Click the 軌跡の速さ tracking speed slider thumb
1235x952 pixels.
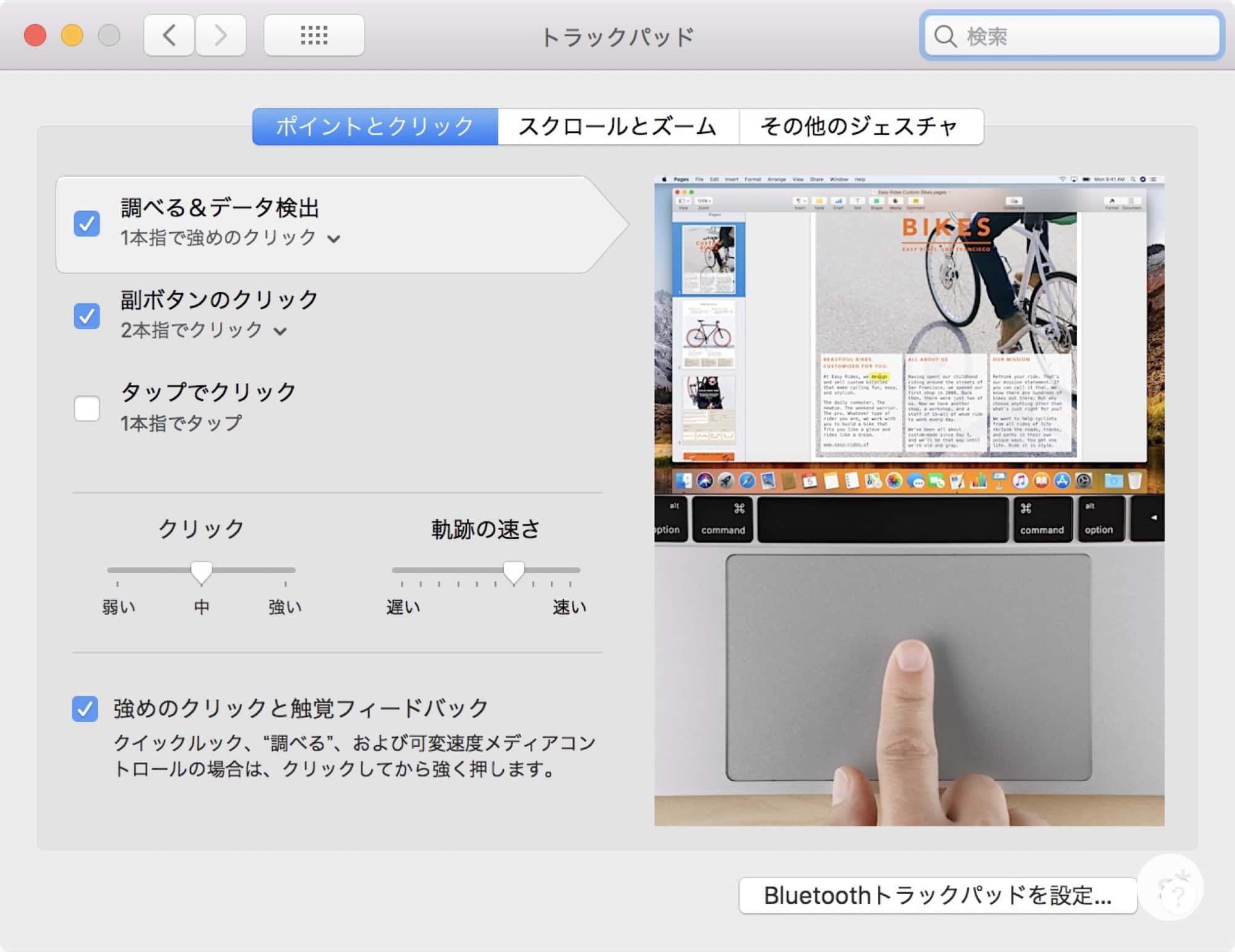point(514,572)
